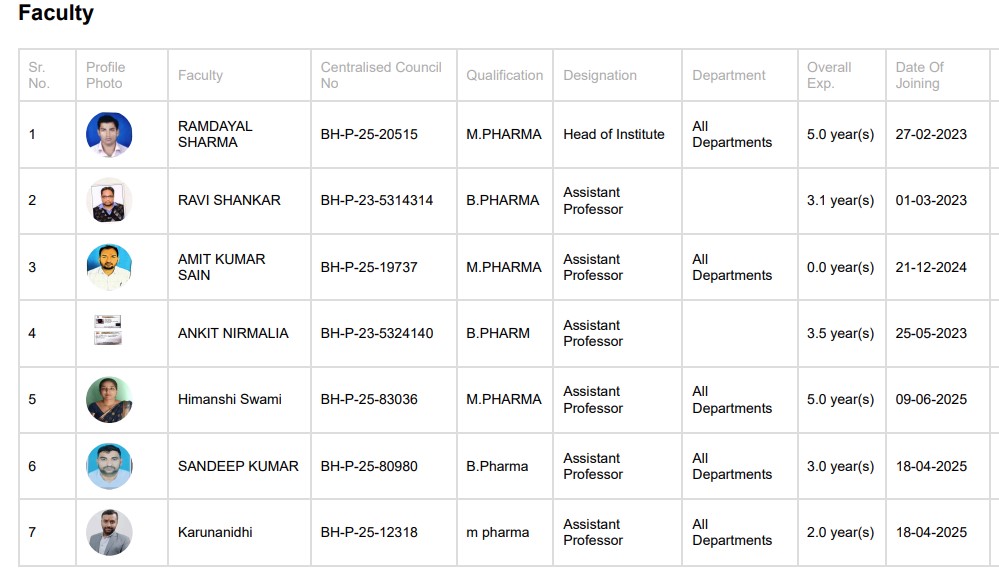
Task: Select the Overall Exp. column header
Action: tap(829, 75)
